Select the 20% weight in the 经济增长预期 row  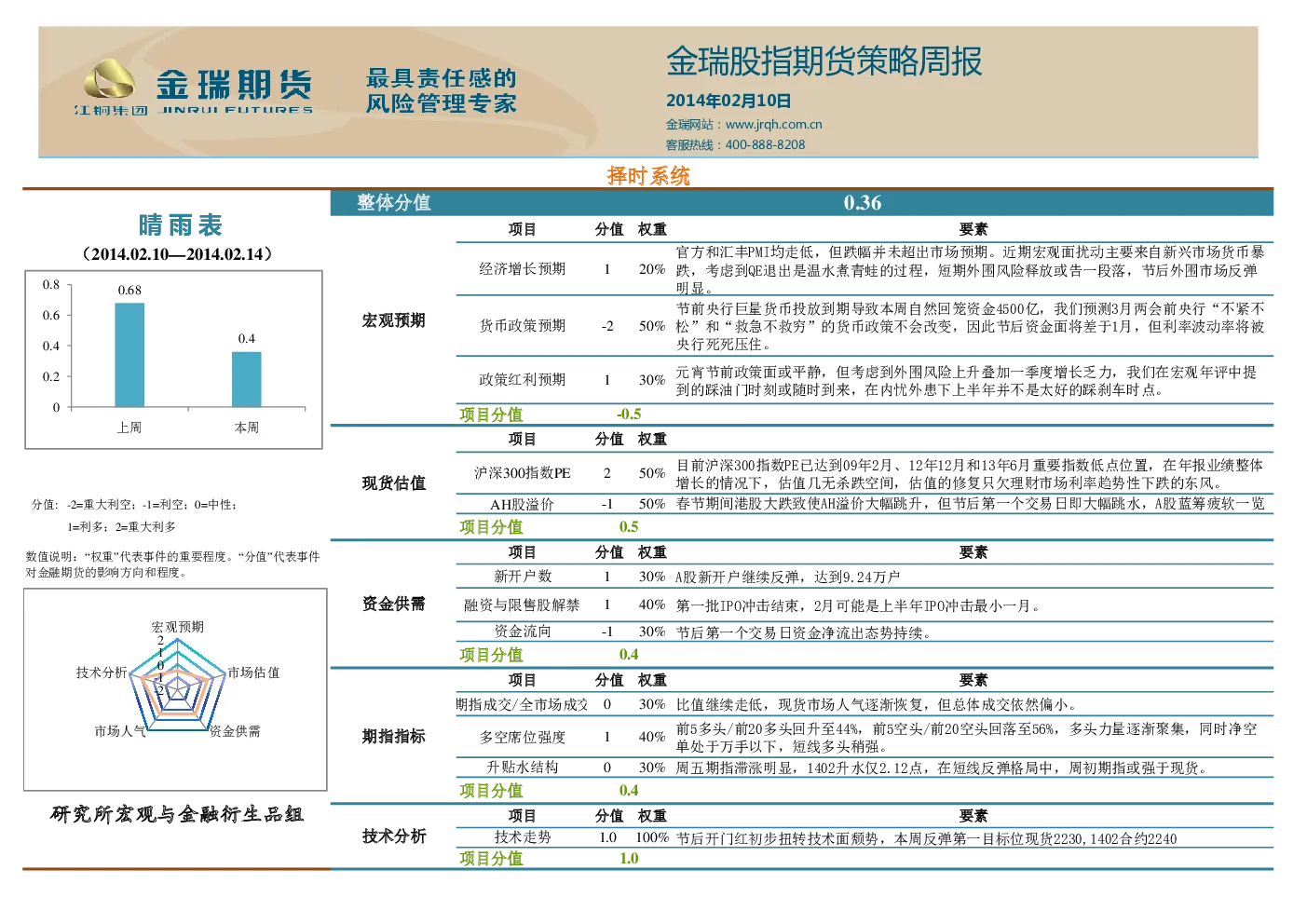pos(652,269)
